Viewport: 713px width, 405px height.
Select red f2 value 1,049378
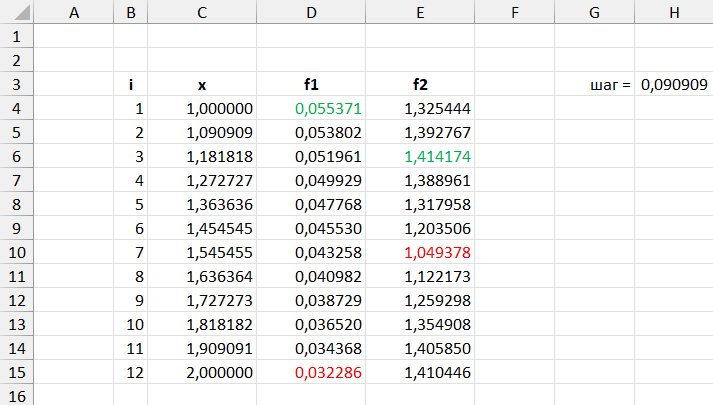(x=420, y=252)
